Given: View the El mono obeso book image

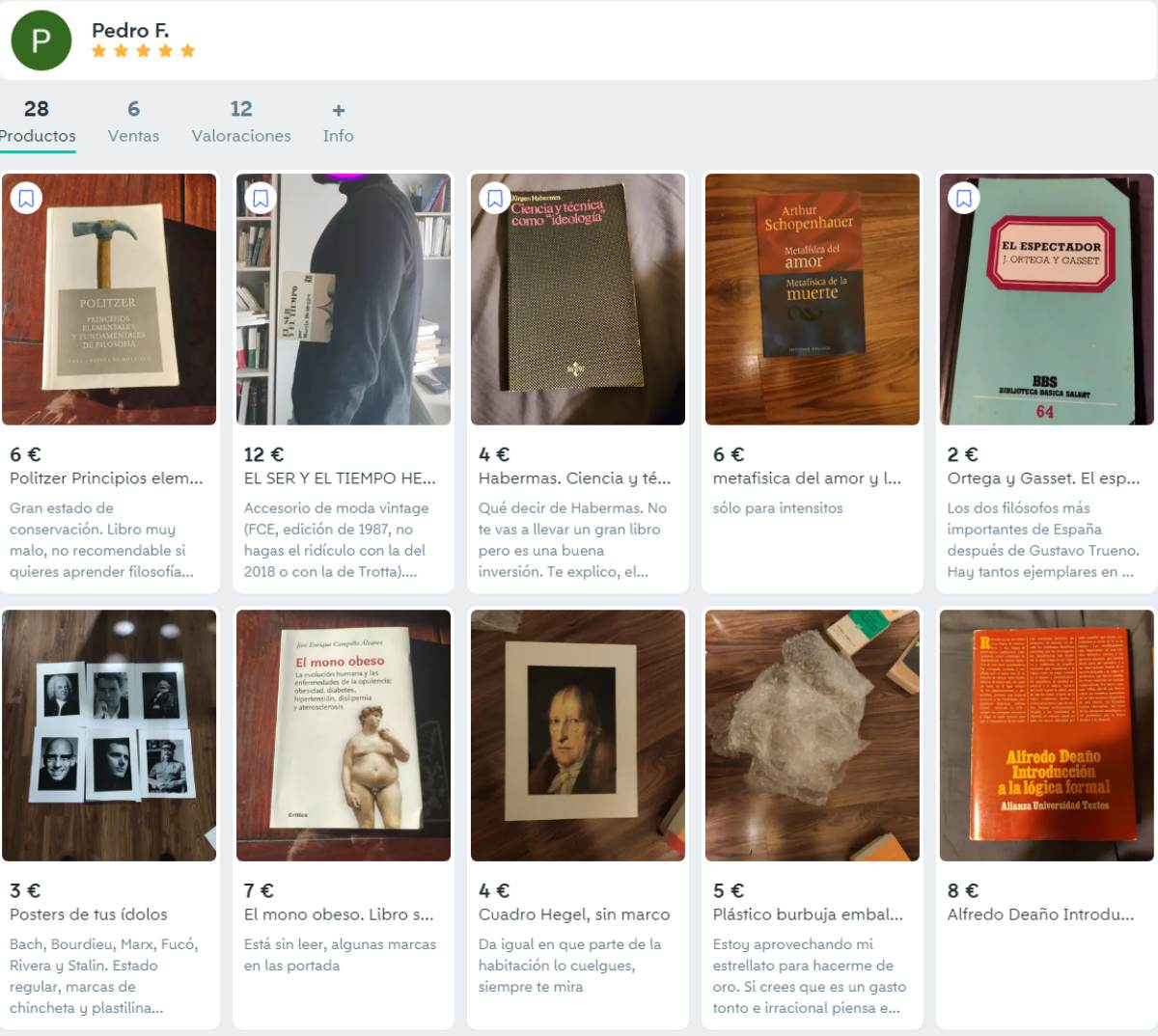Looking at the screenshot, I should pos(344,735).
